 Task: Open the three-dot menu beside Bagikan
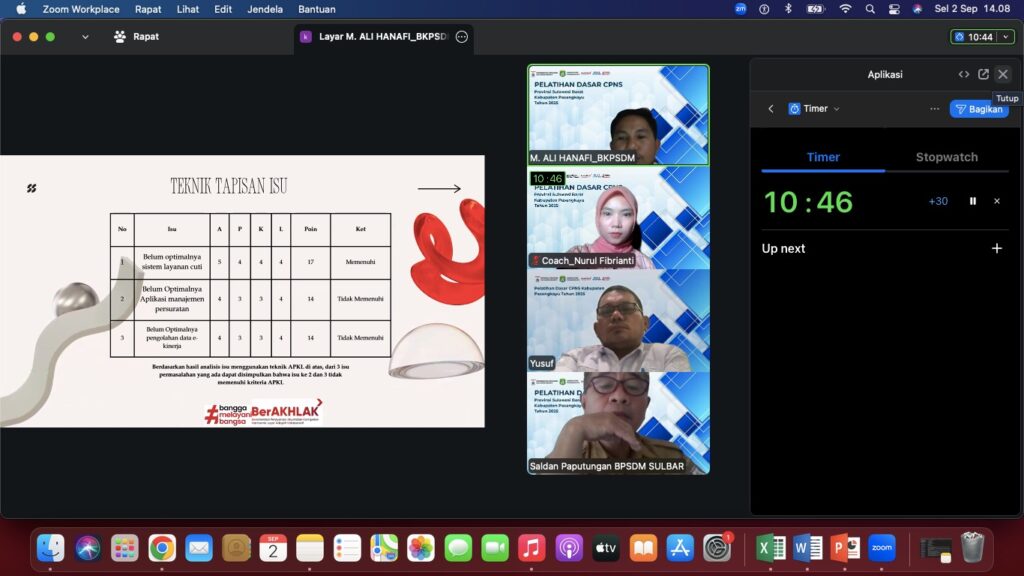coord(934,108)
